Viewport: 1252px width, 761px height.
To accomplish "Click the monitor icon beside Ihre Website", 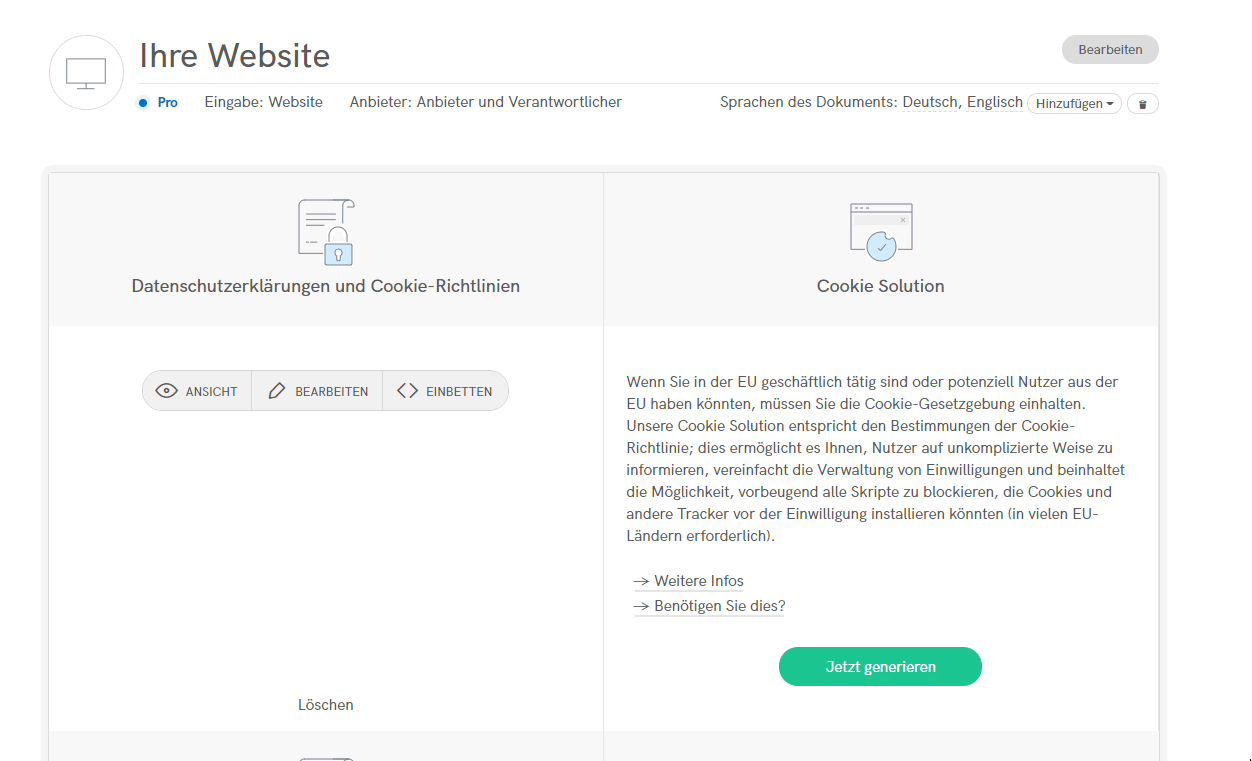I will tap(86, 73).
